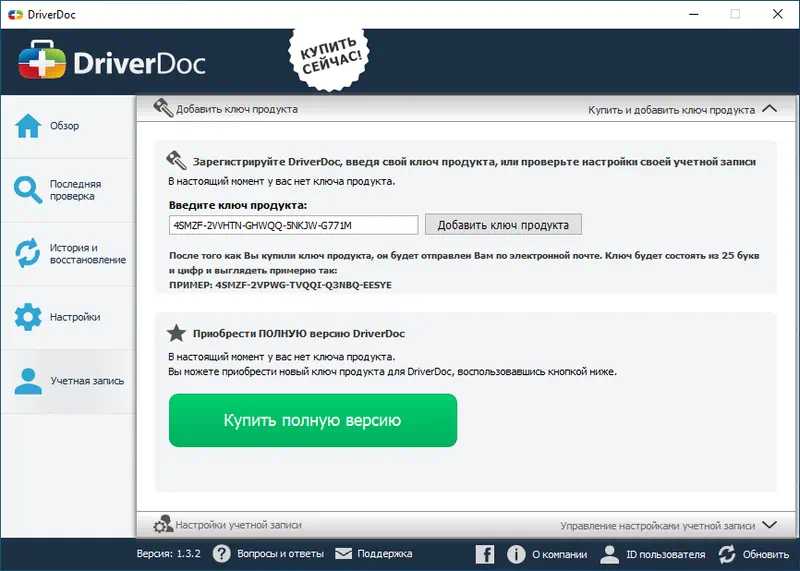Click the Введите ключ продукта label
The width and height of the screenshot is (800, 571).
point(238,205)
